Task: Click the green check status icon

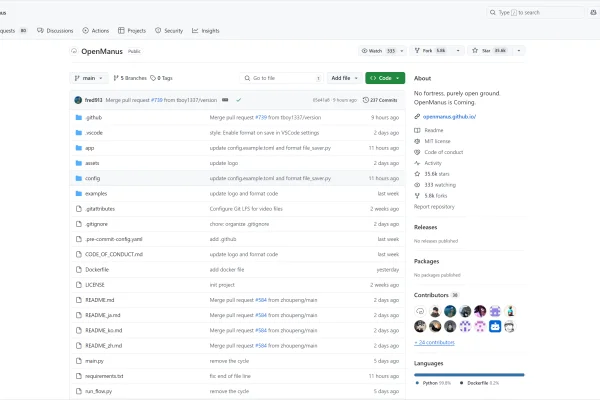Action: tap(239, 100)
